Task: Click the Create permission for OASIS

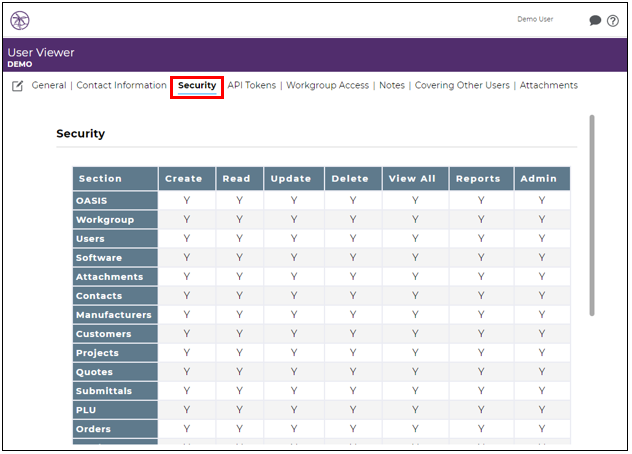Action: [187, 200]
